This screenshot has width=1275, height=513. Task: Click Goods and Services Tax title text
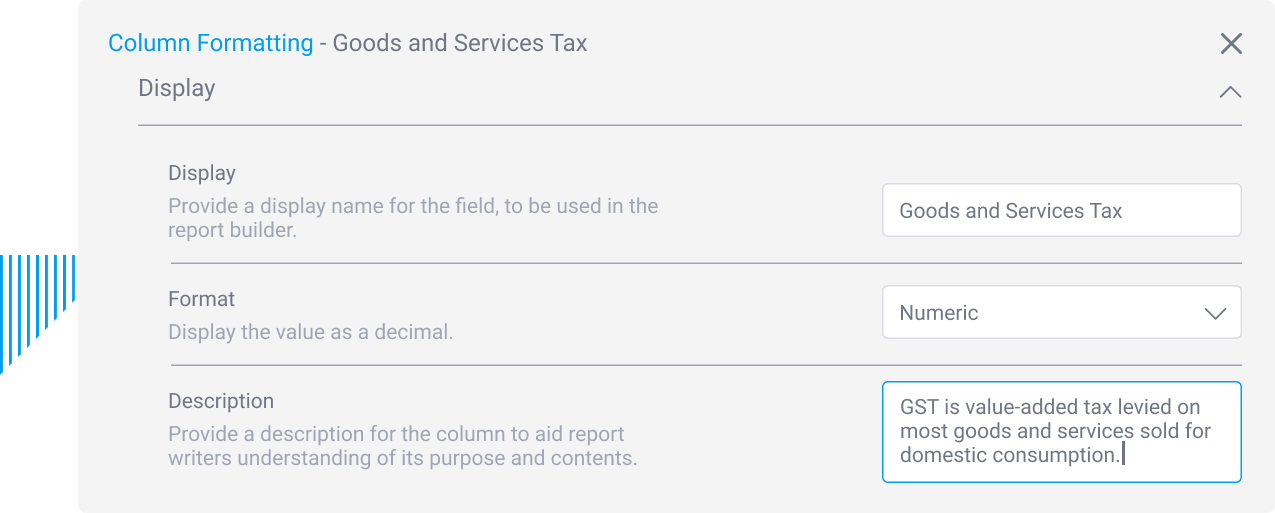pyautogui.click(x=460, y=43)
